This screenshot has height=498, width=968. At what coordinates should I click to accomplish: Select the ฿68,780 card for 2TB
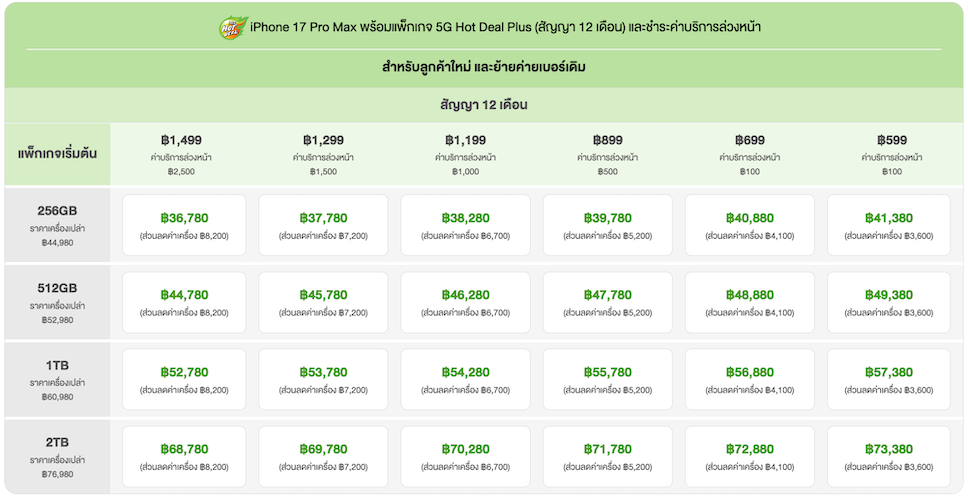click(x=184, y=457)
